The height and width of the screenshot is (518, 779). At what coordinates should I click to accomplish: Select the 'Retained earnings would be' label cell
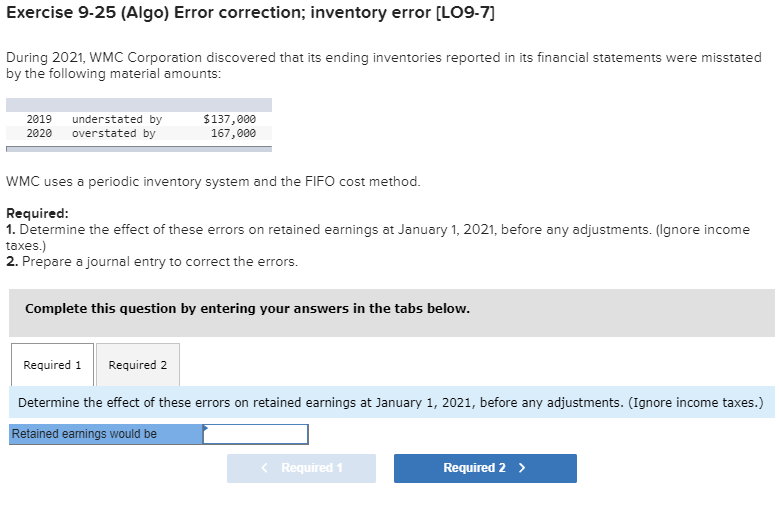pyautogui.click(x=106, y=434)
